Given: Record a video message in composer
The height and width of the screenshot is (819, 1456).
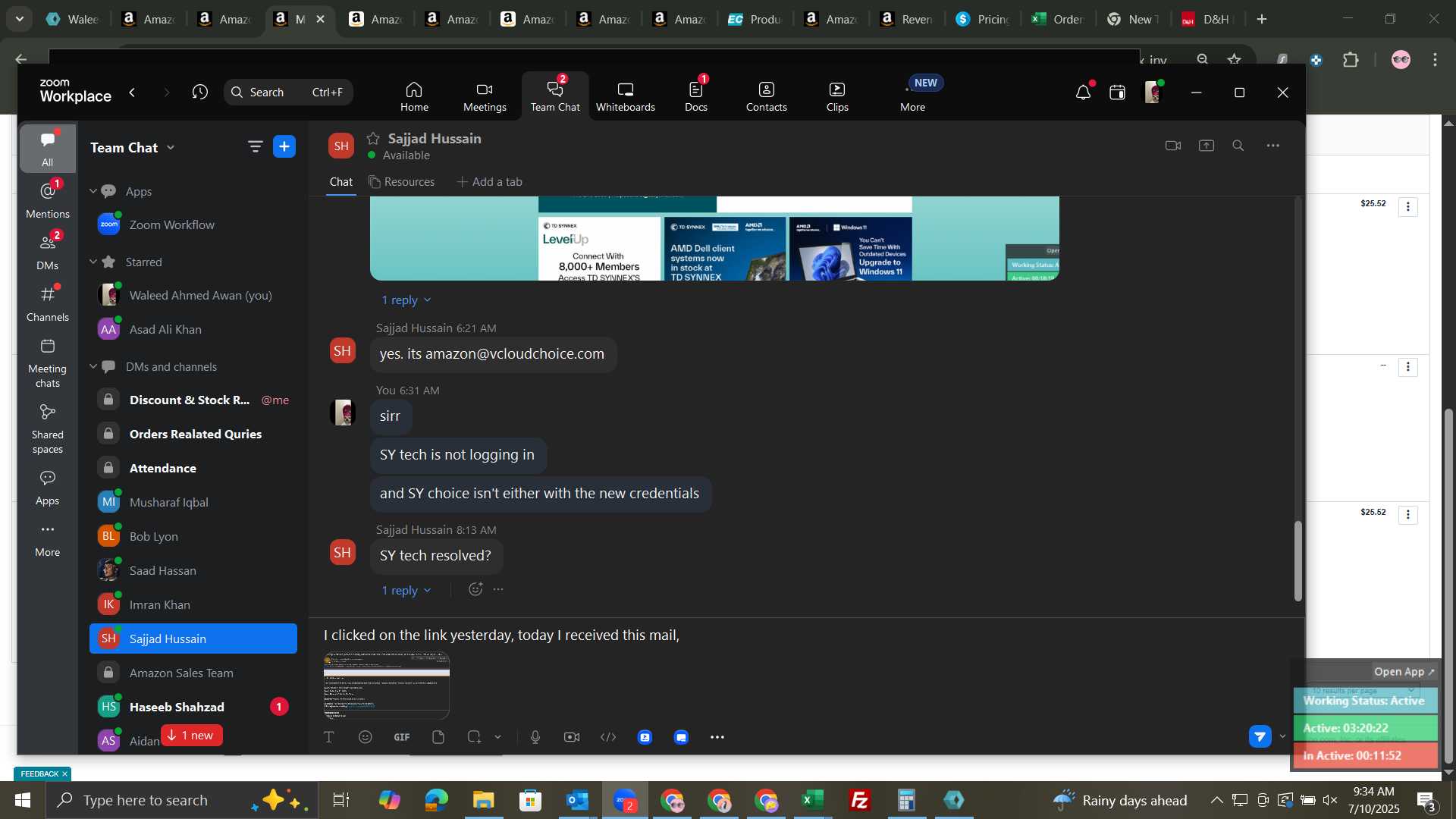Looking at the screenshot, I should [x=572, y=737].
